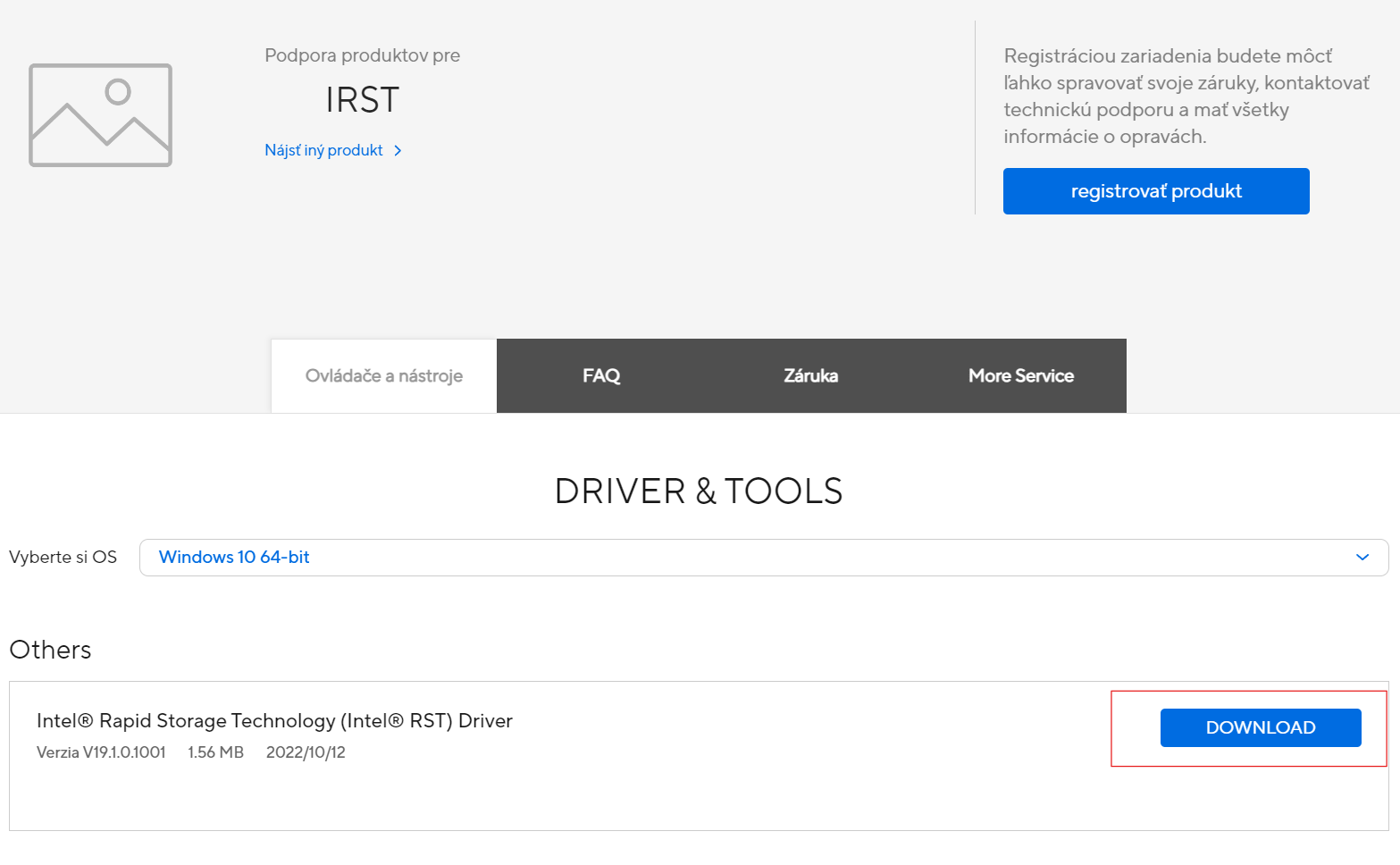This screenshot has height=865, width=1400.
Task: Click the chevron arrow beside Nájsť iný produkt
Action: (x=398, y=151)
